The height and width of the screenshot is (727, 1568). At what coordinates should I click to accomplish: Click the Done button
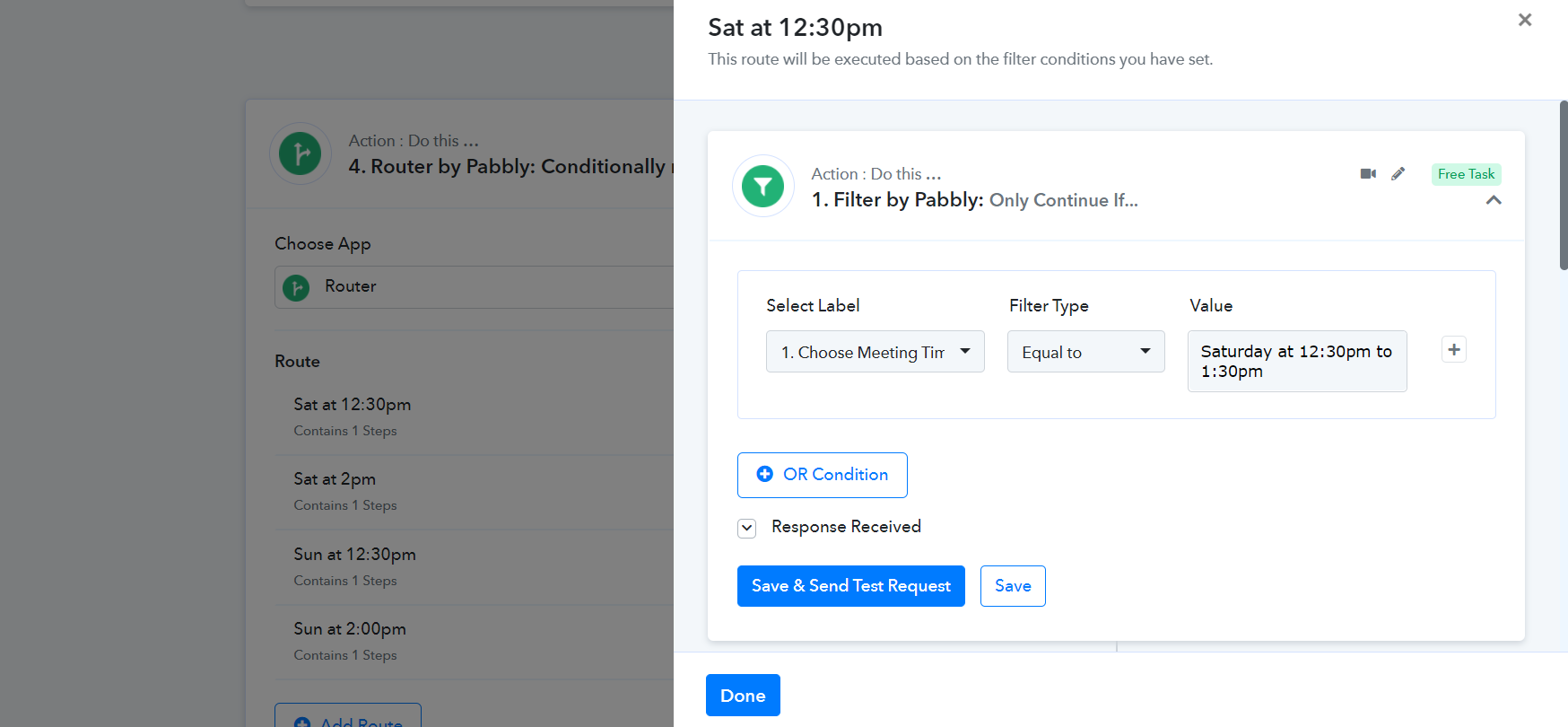[743, 696]
